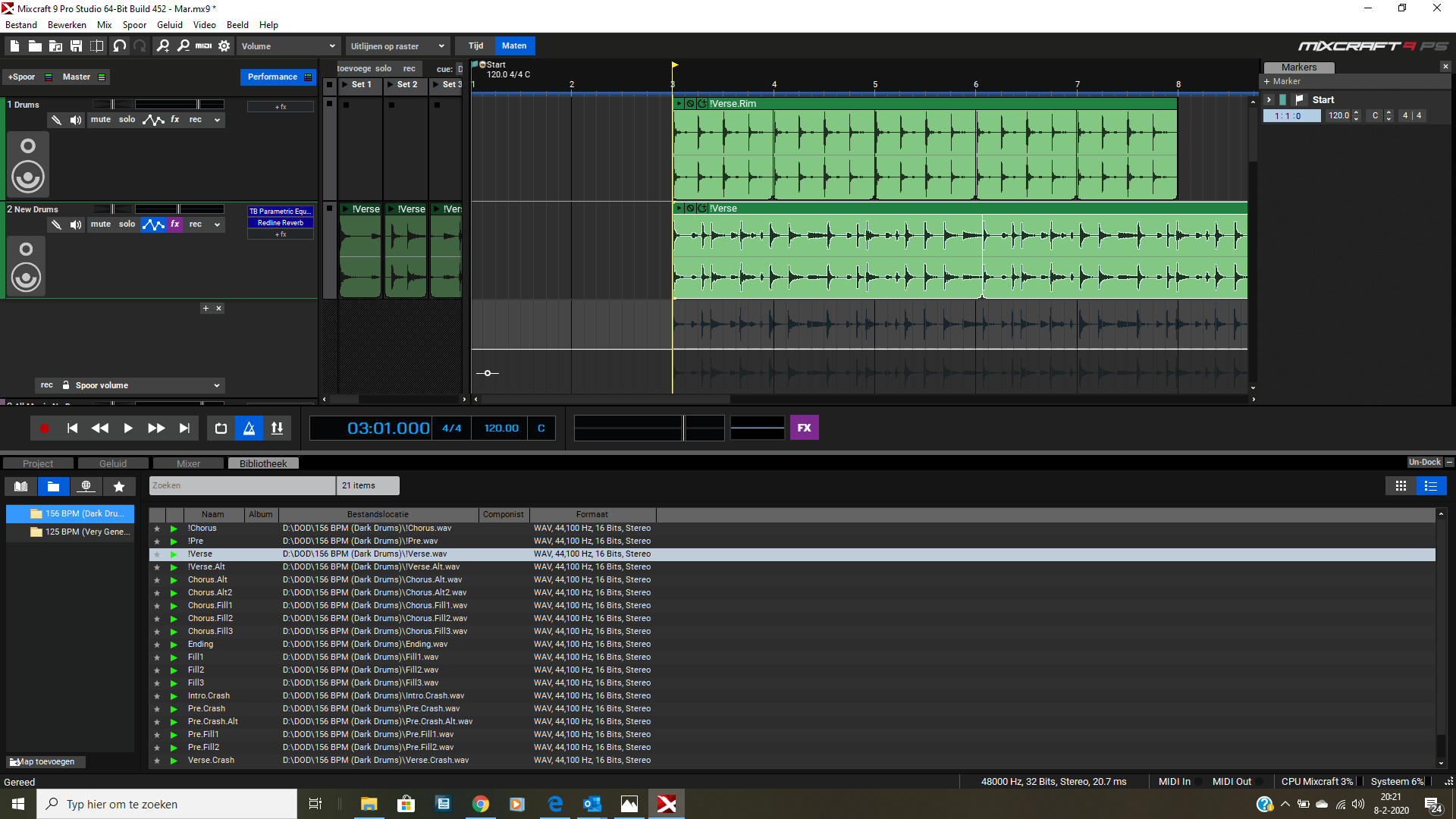Jump to end of project
1456x819 pixels.
click(x=184, y=428)
